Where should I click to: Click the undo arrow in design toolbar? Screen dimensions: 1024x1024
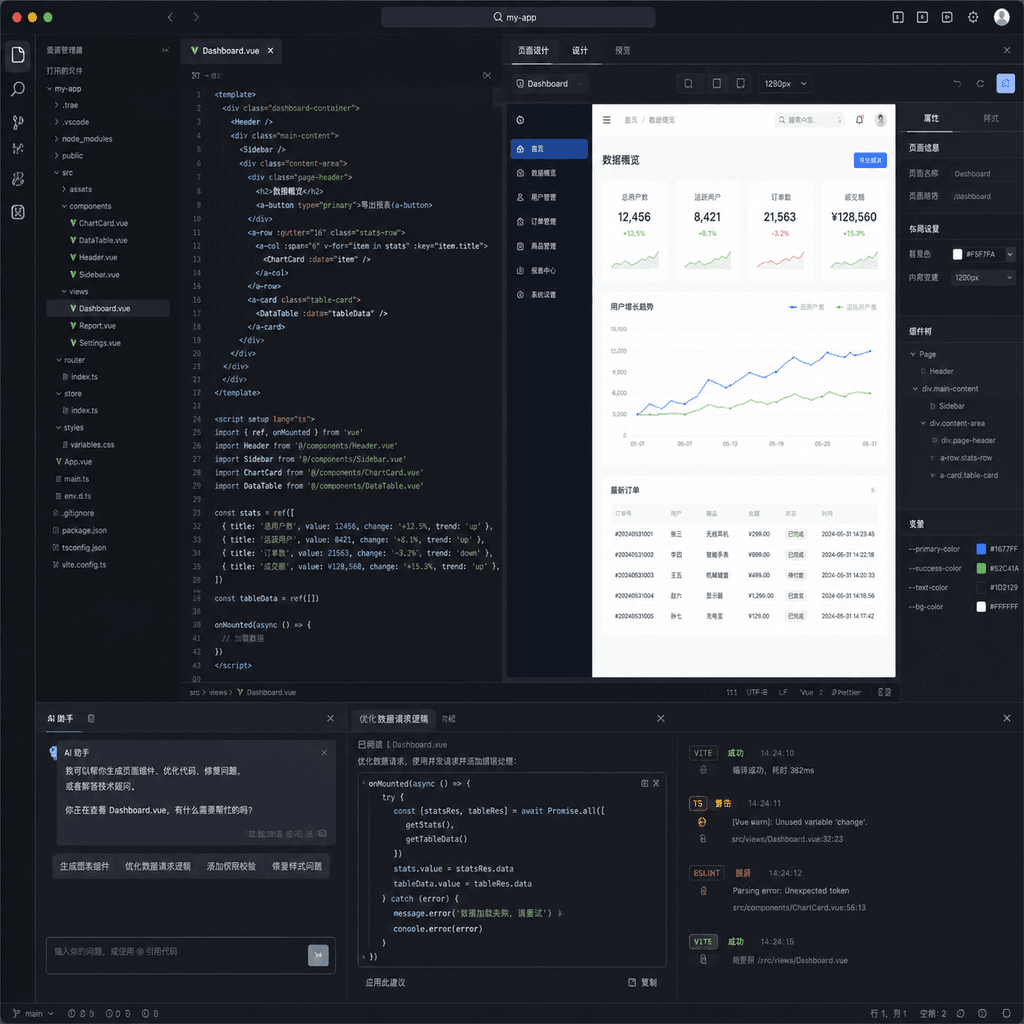(957, 84)
